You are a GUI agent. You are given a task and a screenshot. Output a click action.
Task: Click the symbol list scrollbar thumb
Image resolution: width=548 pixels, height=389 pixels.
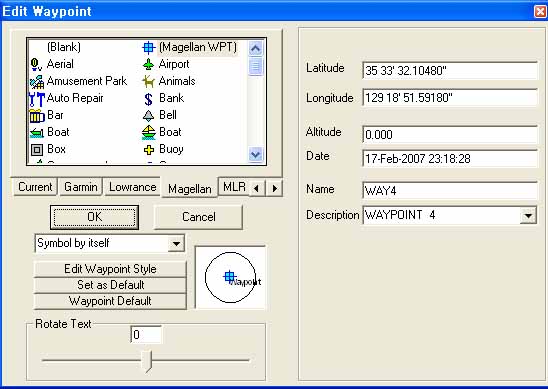[255, 66]
